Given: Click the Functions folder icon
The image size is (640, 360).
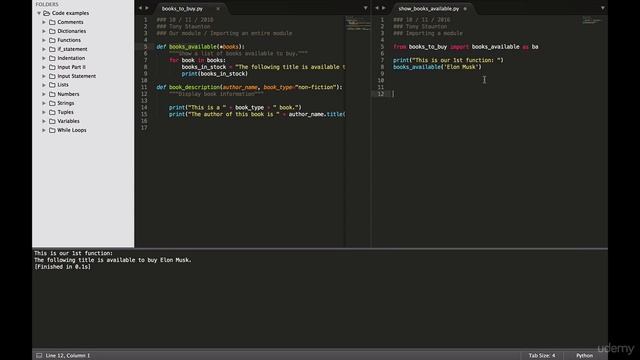Looking at the screenshot, I should [52, 40].
